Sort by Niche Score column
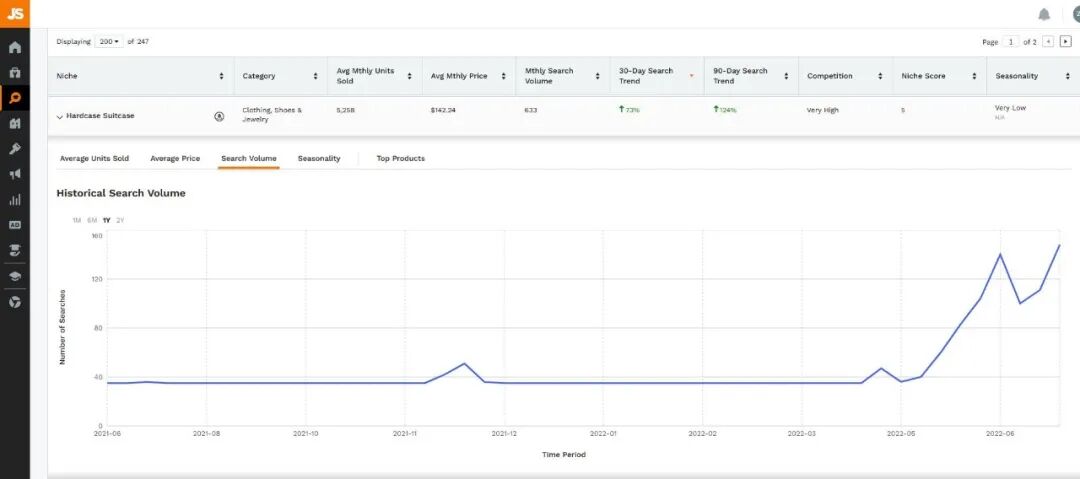1080x479 pixels. point(974,77)
